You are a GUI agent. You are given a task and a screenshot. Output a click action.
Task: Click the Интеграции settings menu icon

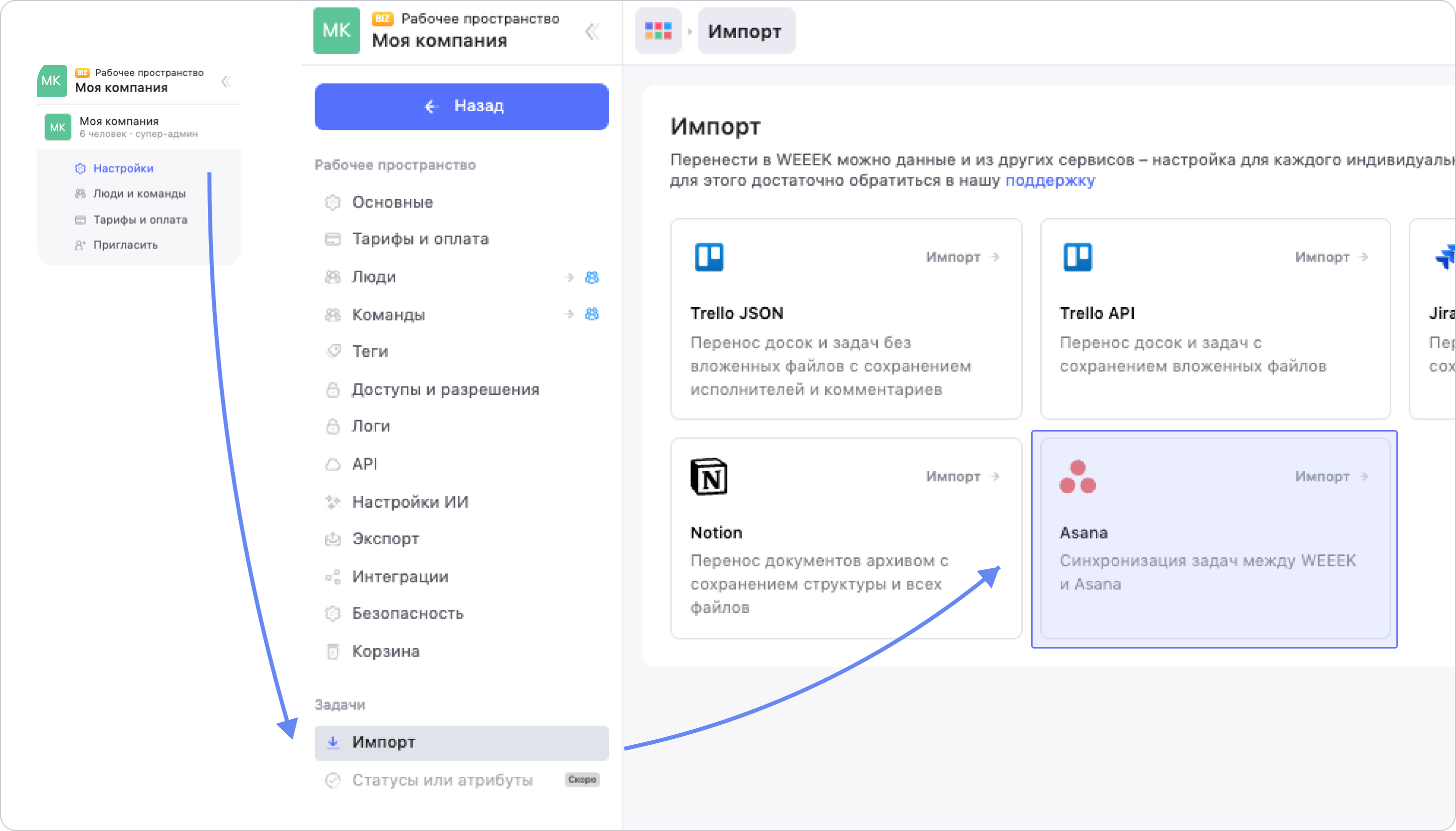point(333,576)
